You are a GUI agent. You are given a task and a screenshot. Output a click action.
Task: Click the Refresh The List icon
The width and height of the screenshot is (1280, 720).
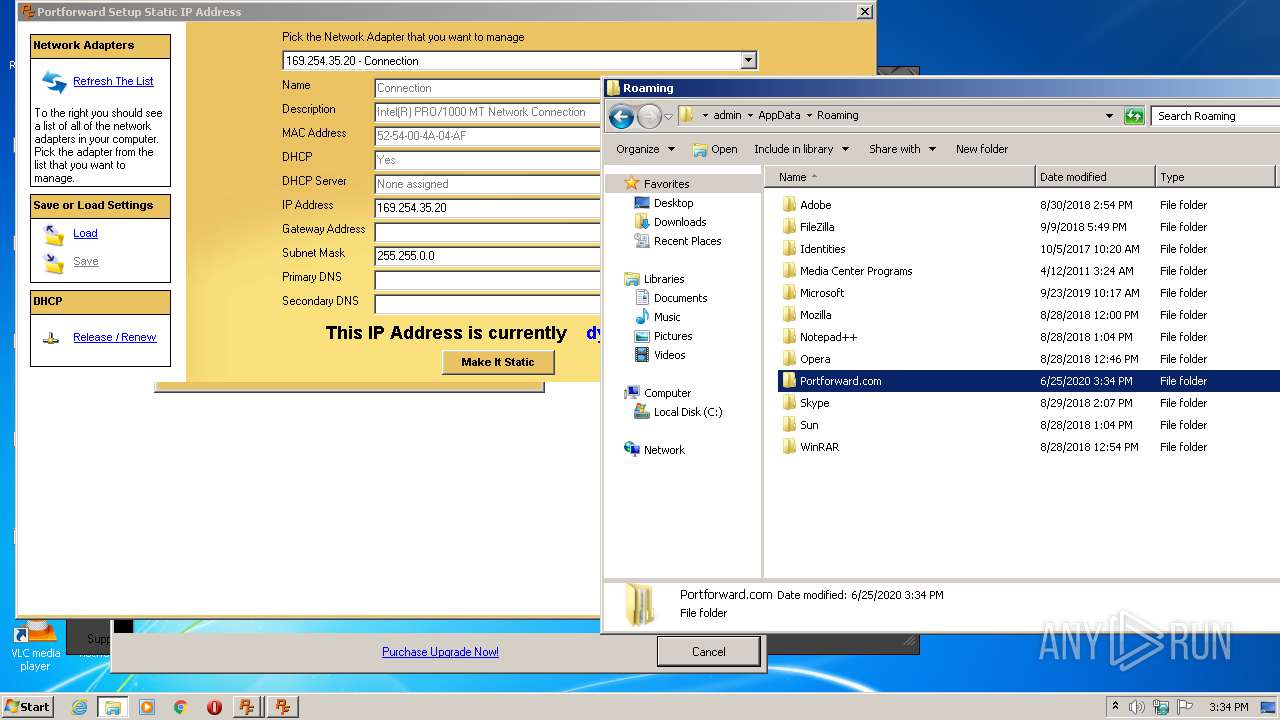point(54,81)
